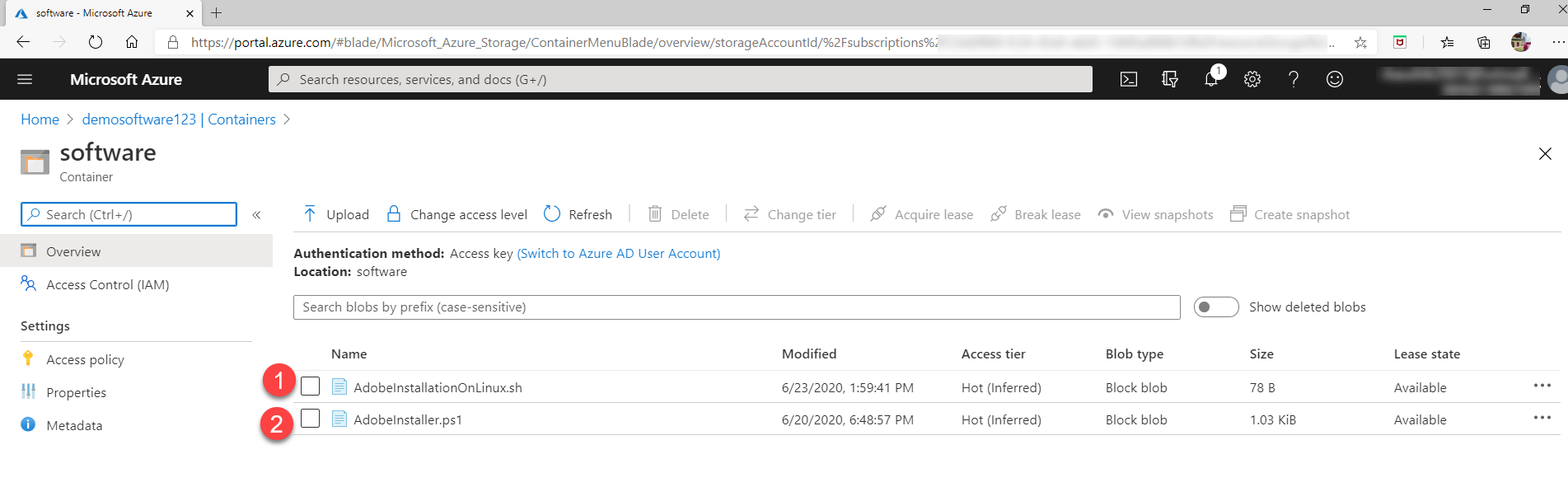Sort by the Lease state column header
This screenshot has width=1568, height=487.
point(1427,354)
